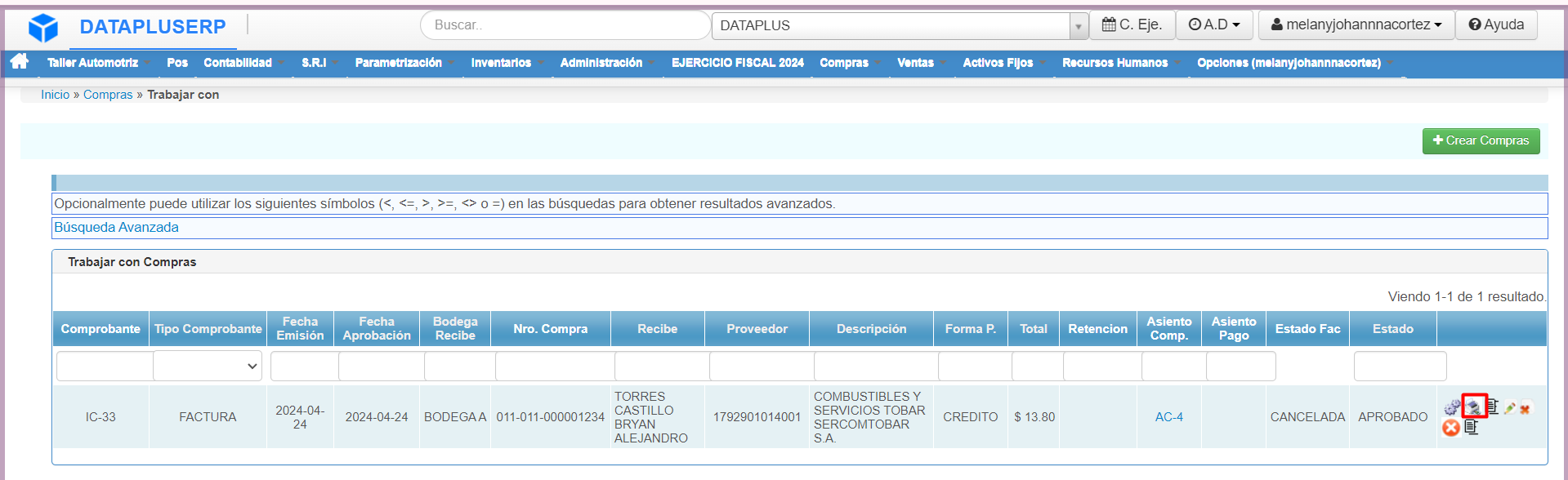
Task: Print purchase IC-33 with printer icon
Action: pos(1473,406)
